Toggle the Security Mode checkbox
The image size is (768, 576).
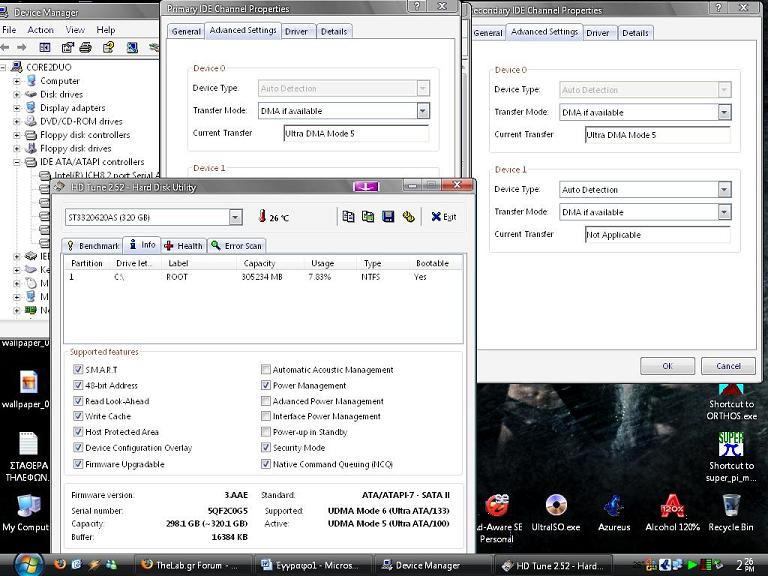265,447
